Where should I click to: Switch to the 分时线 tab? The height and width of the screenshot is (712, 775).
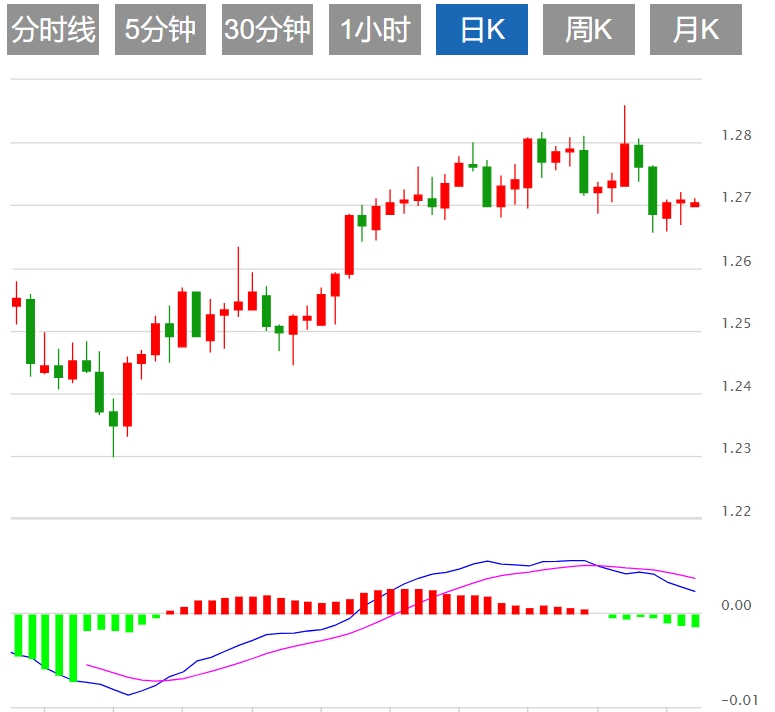[x=53, y=30]
